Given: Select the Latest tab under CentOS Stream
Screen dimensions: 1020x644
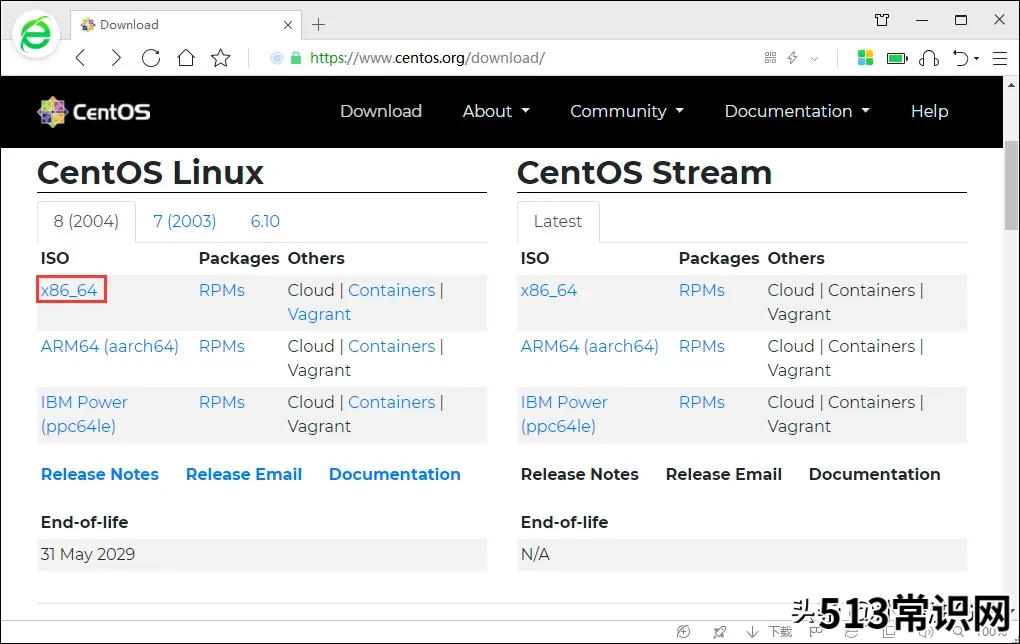Looking at the screenshot, I should tap(557, 221).
